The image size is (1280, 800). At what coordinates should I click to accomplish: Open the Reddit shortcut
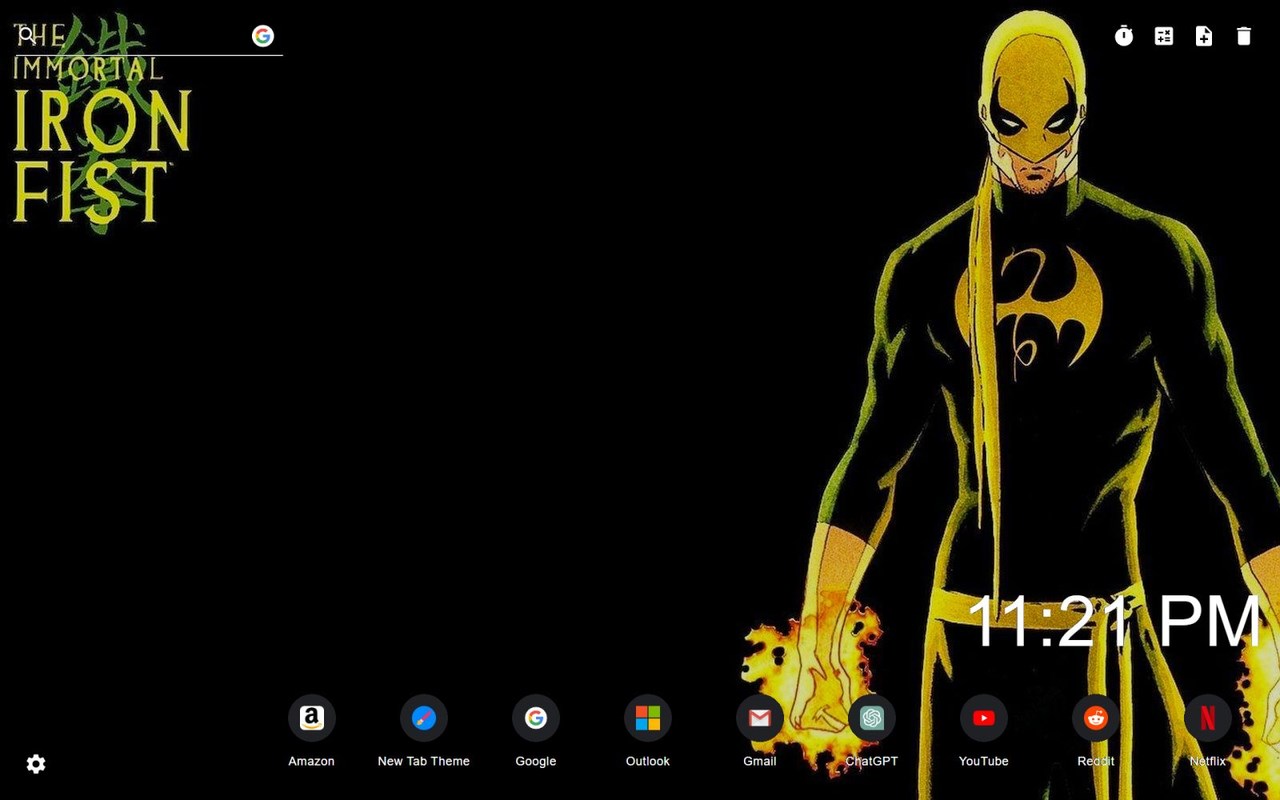[1096, 718]
